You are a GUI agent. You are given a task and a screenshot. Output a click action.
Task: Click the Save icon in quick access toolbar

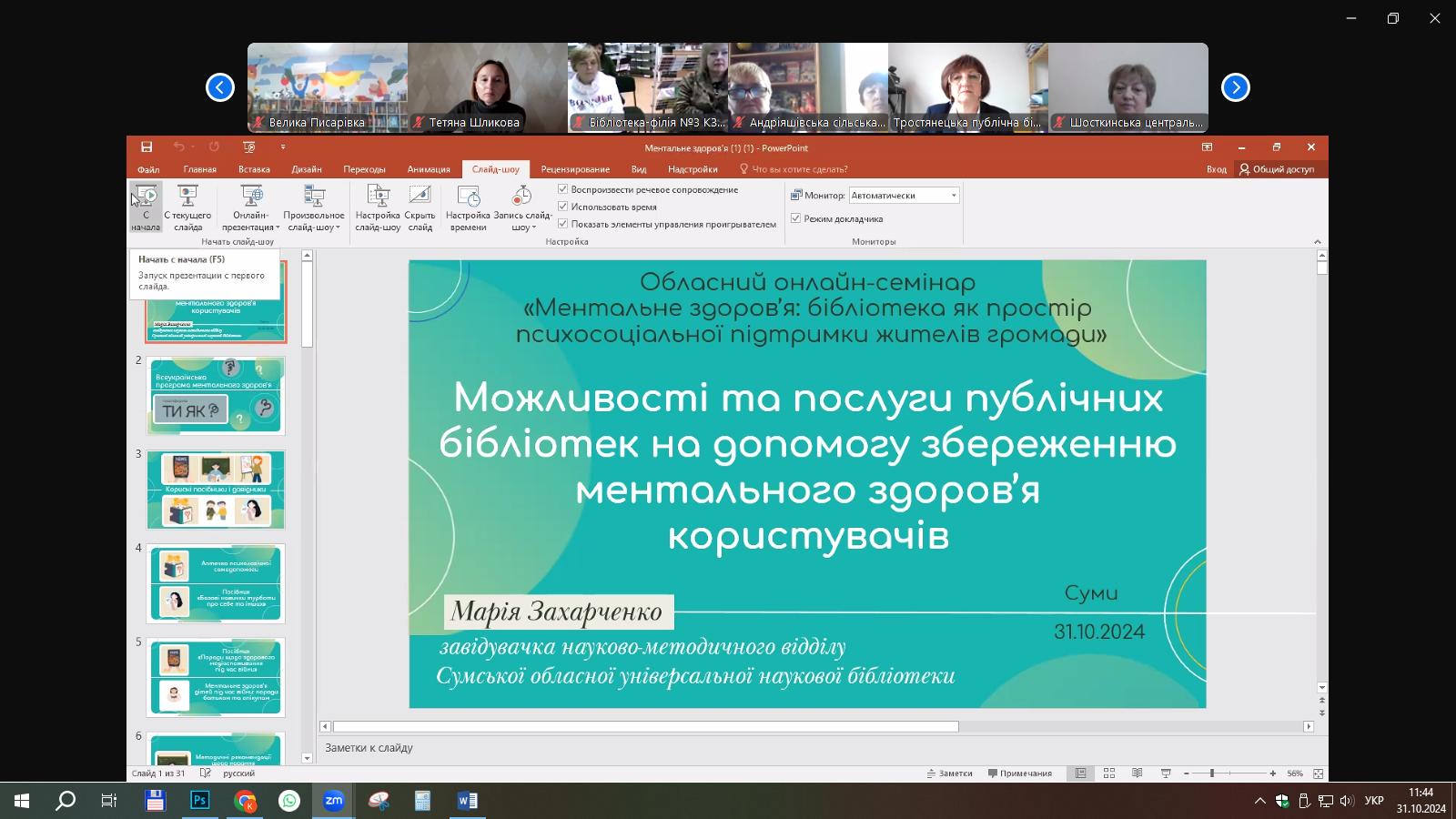click(x=147, y=147)
